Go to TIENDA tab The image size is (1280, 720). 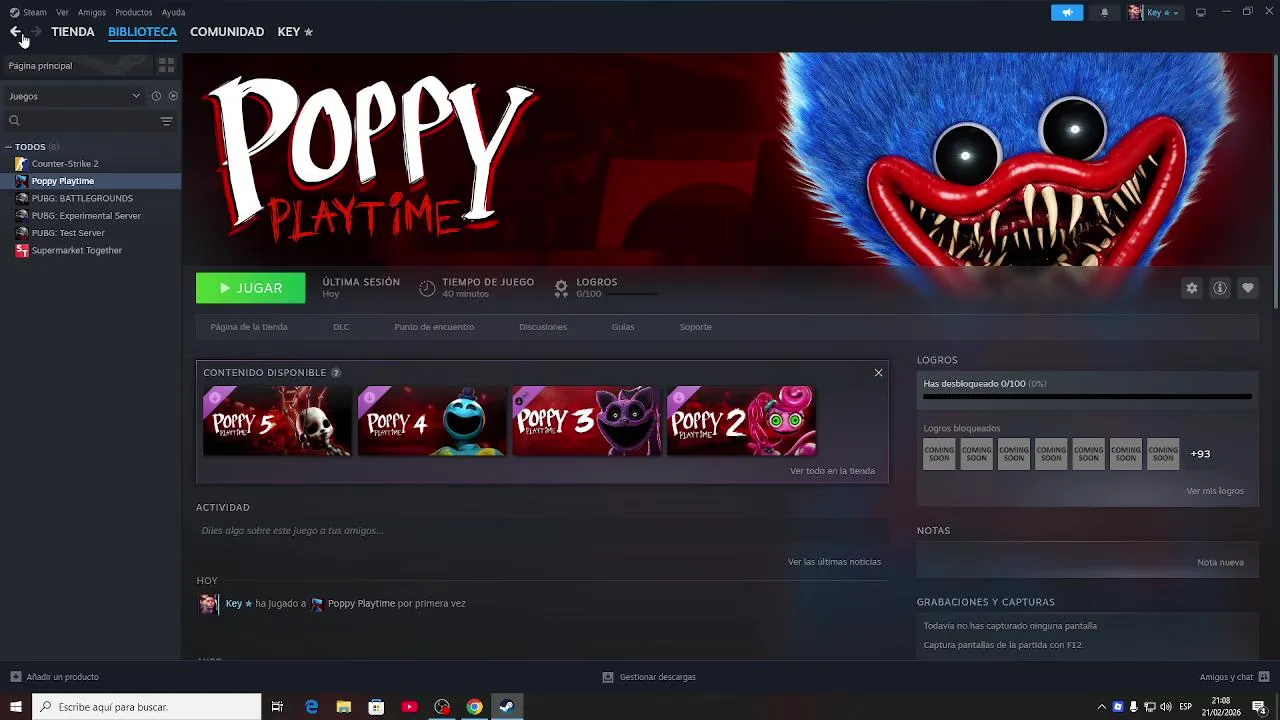pyautogui.click(x=73, y=32)
